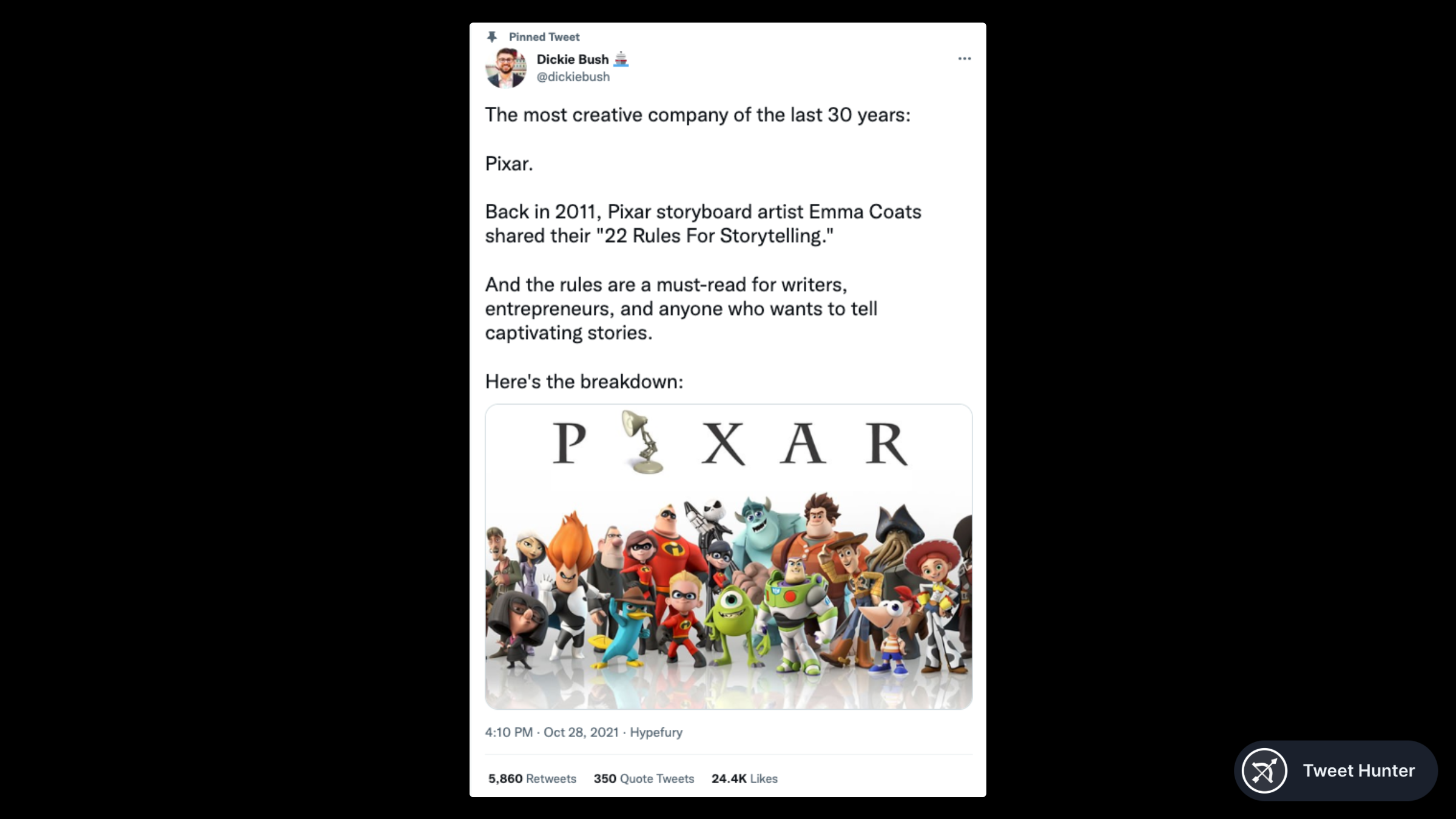Open Dickie Bush's profile avatar
This screenshot has height=819, width=1456.
click(506, 68)
